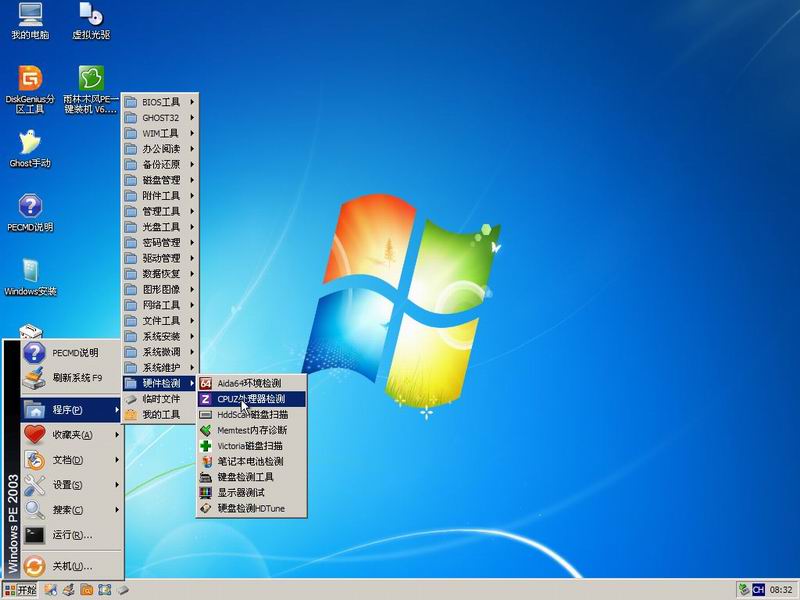Open the 密码管理 programs folder
Image resolution: width=800 pixels, height=600 pixels.
[160, 242]
